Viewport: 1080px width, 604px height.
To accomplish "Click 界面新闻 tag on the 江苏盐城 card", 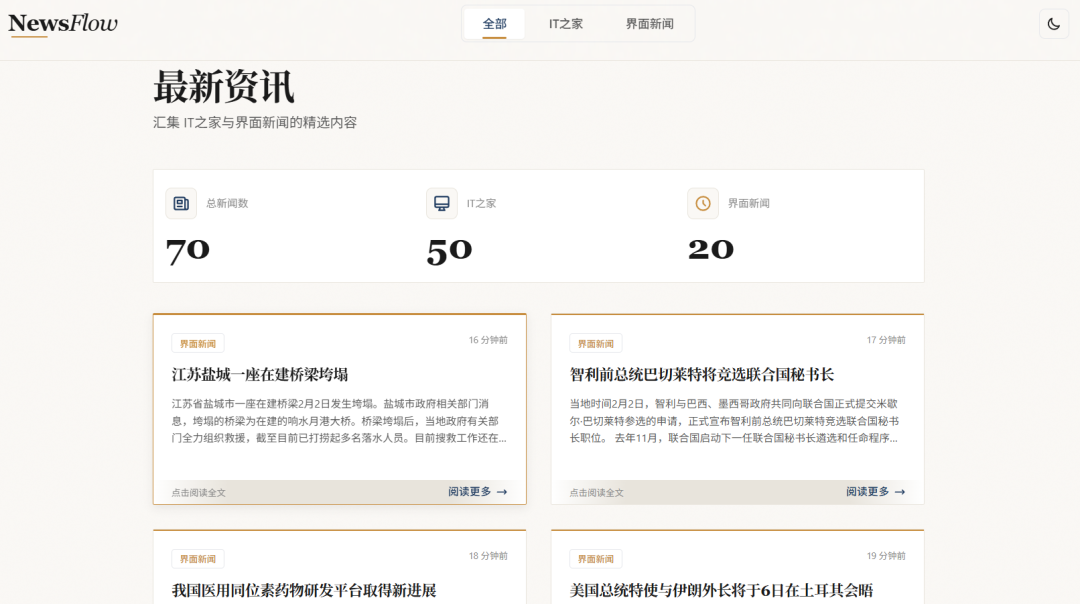I will point(198,344).
